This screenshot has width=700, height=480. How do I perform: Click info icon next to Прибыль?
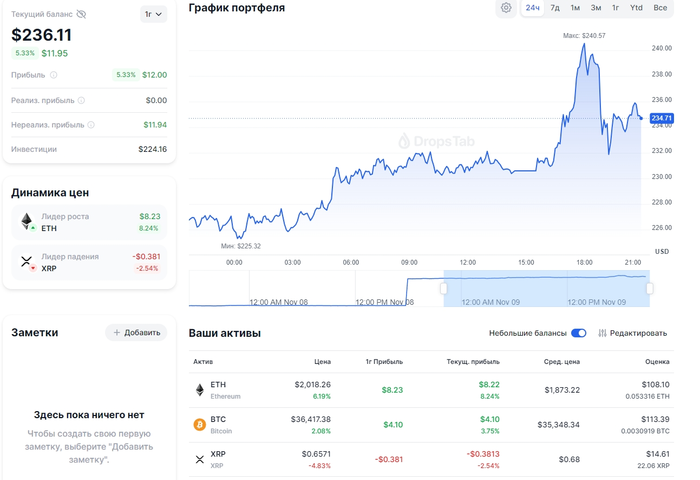coord(54,75)
